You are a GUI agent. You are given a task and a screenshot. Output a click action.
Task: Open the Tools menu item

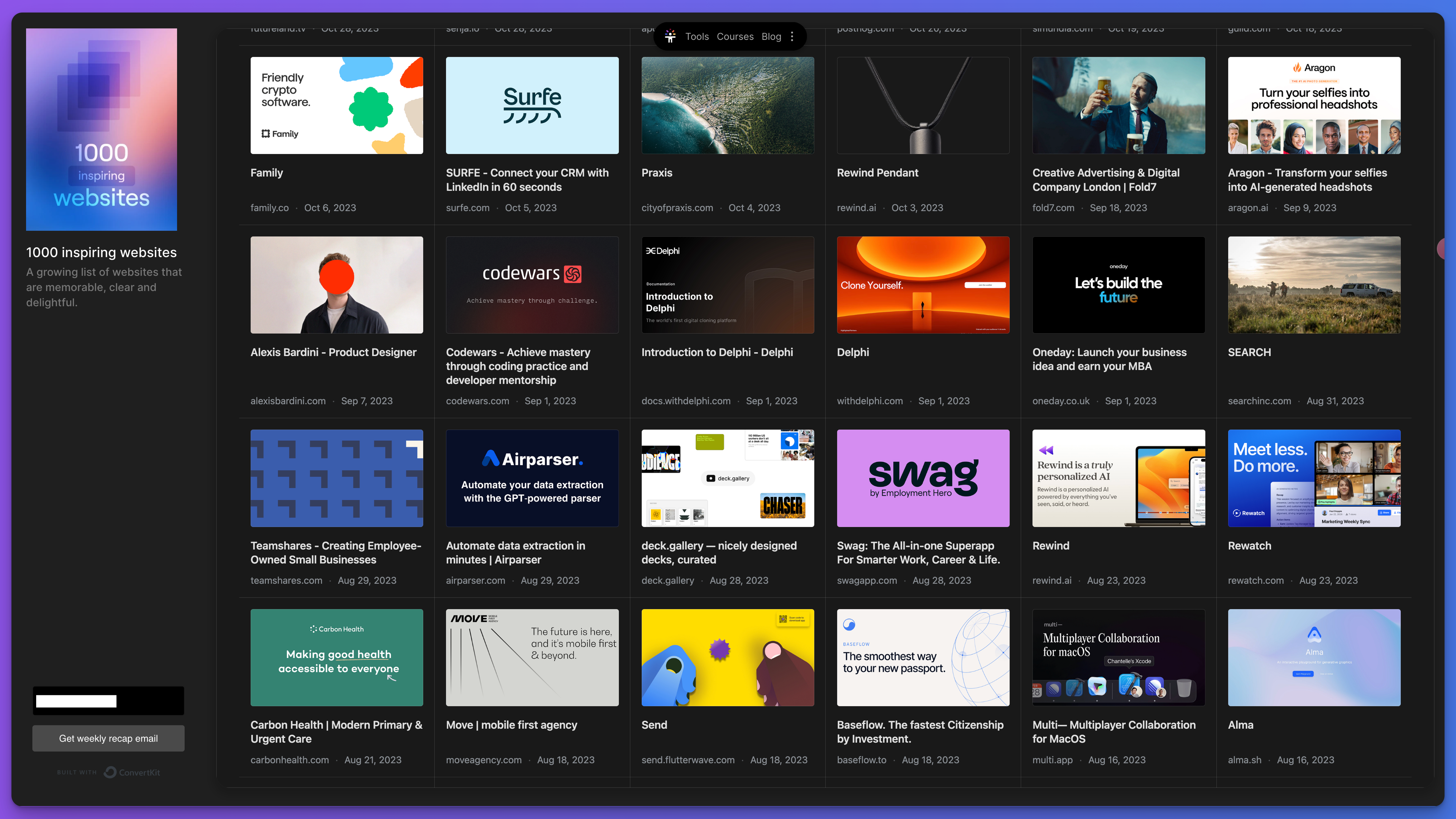[x=696, y=36]
